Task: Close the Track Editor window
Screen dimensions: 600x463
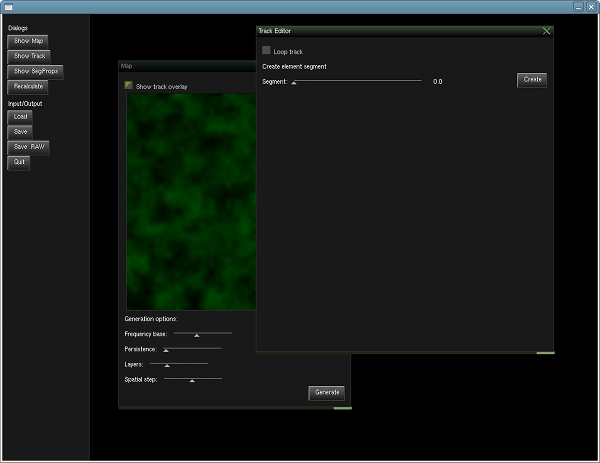Action: [546, 31]
